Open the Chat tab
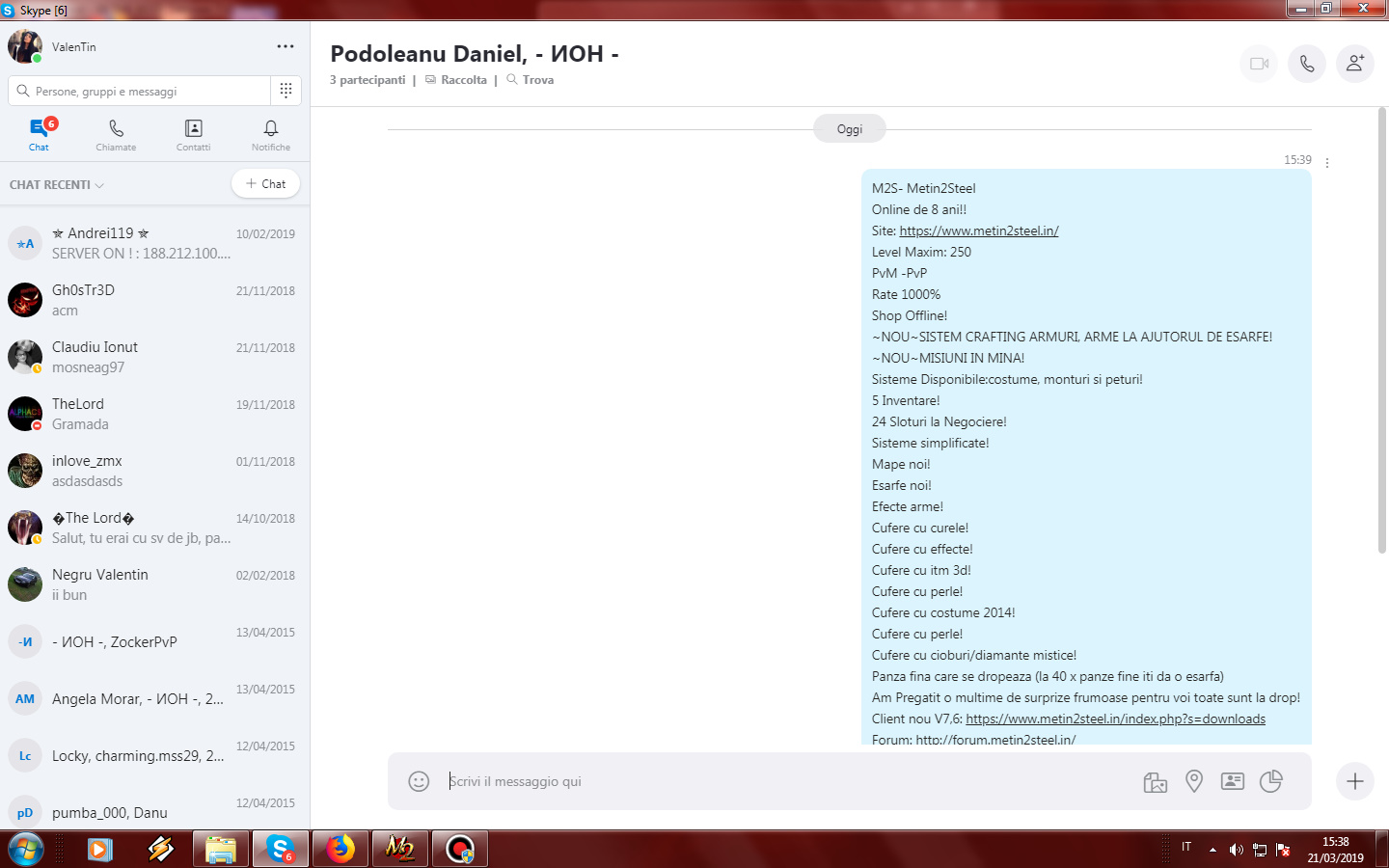The width and height of the screenshot is (1389, 868). coord(39,135)
